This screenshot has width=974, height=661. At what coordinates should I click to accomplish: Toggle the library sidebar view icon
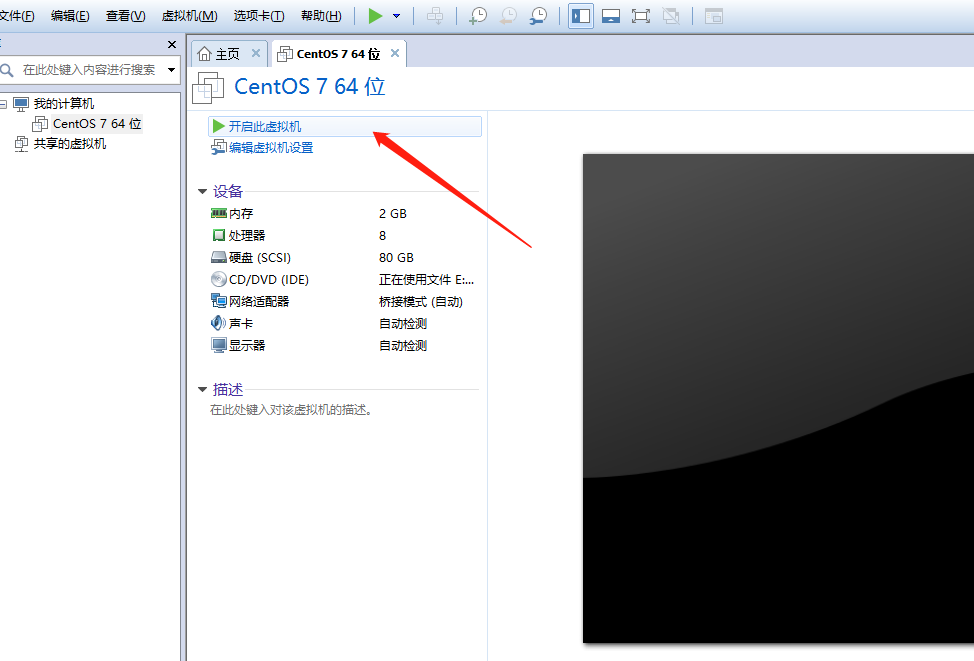point(581,16)
